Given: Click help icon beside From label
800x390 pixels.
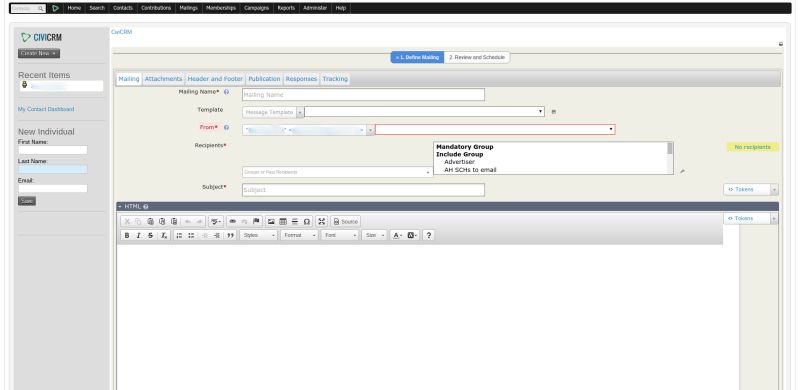Looking at the screenshot, I should tap(226, 127).
